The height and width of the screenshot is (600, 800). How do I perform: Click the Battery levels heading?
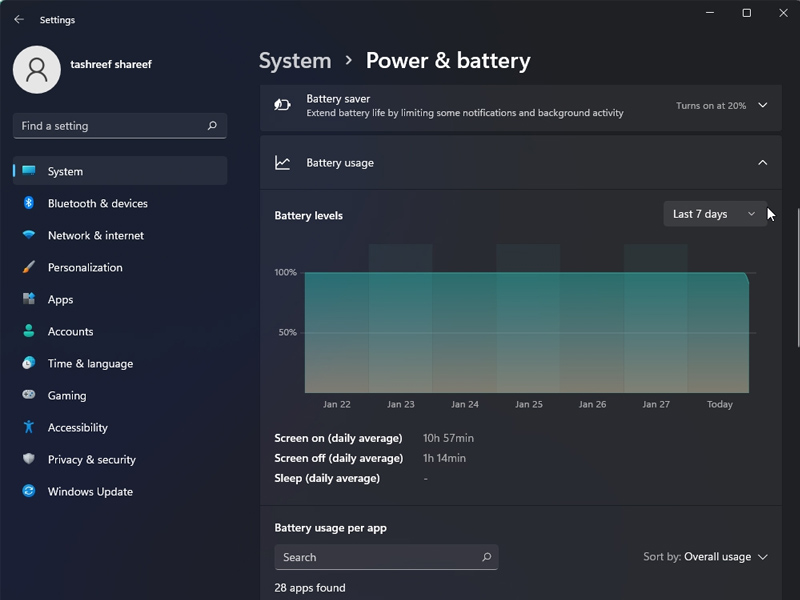(x=308, y=215)
